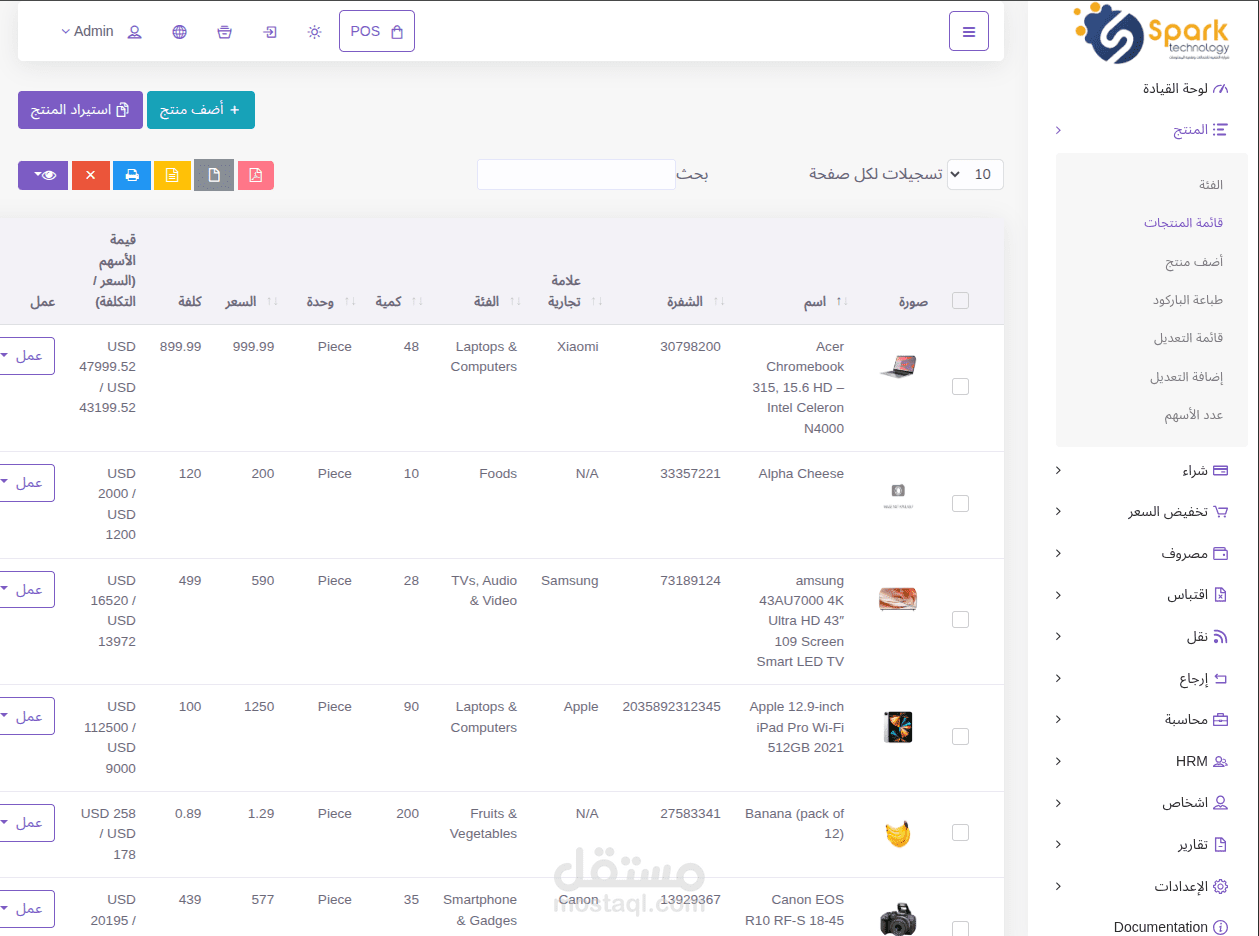
Task: Click the briefcase icon for محاسبة
Action: (1220, 719)
